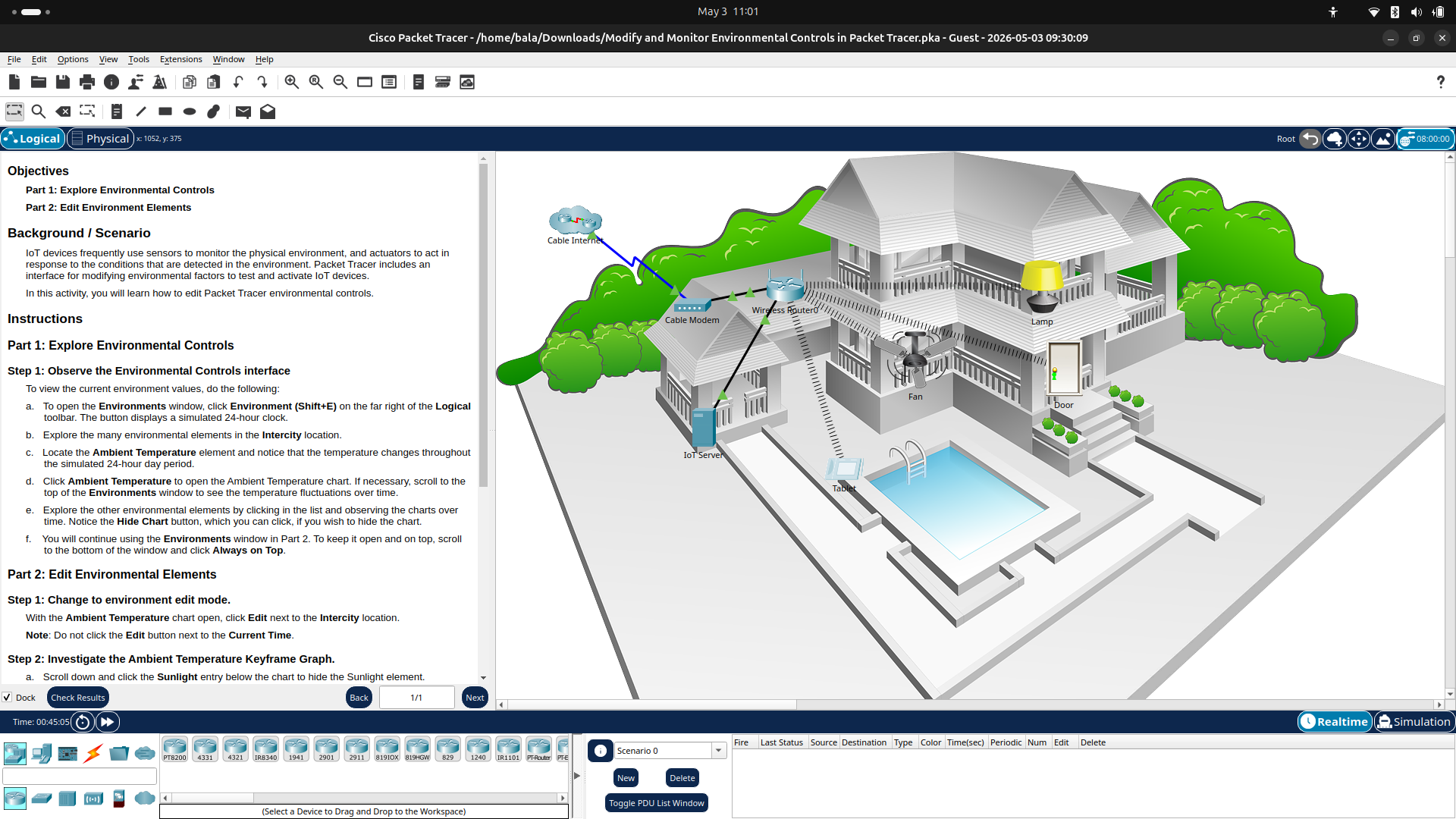The image size is (1456, 819).
Task: Reset zoom with the R magnifier icon
Action: tap(316, 82)
